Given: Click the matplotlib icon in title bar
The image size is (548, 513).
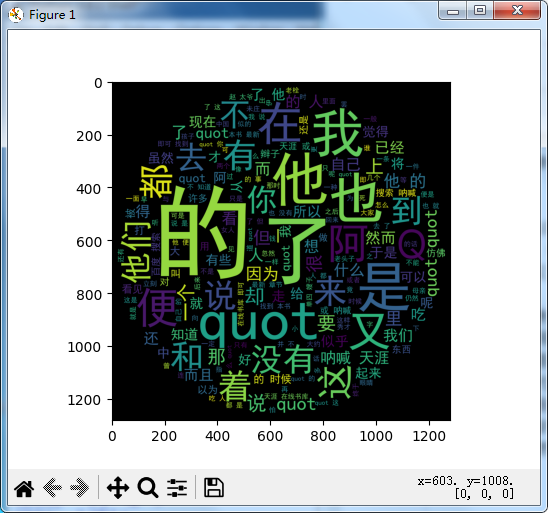Looking at the screenshot, I should (16, 15).
